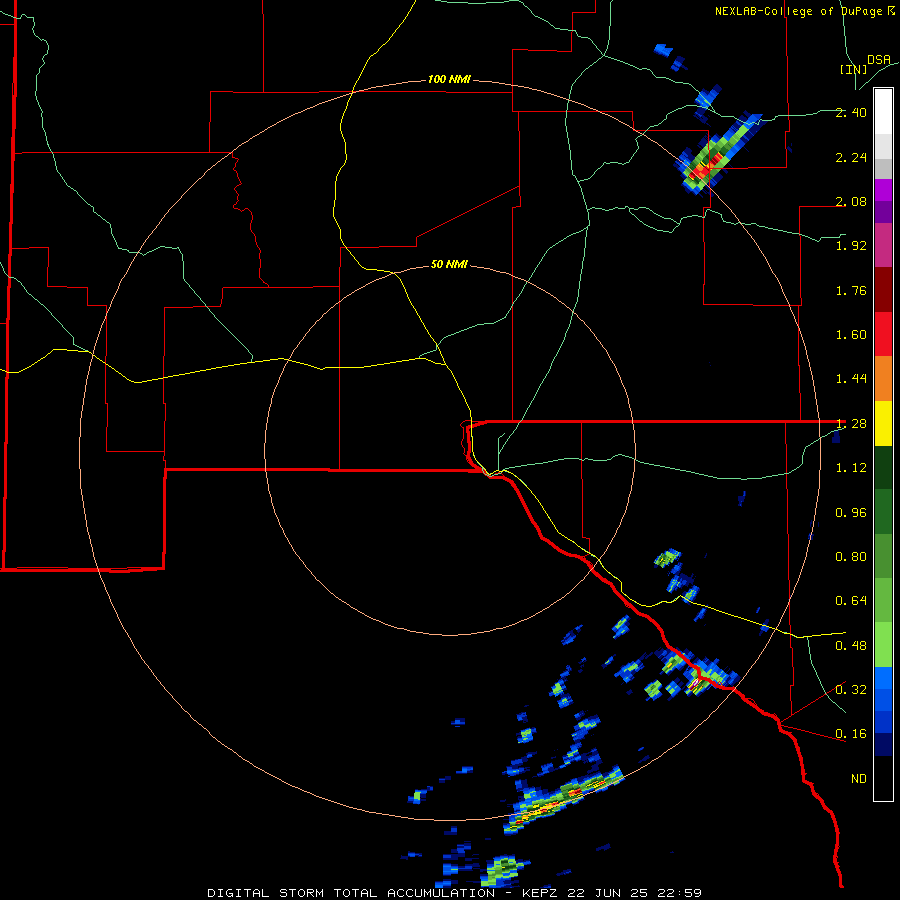900x900 pixels.
Task: Select the 1.60 legend value
Action: click(851, 335)
